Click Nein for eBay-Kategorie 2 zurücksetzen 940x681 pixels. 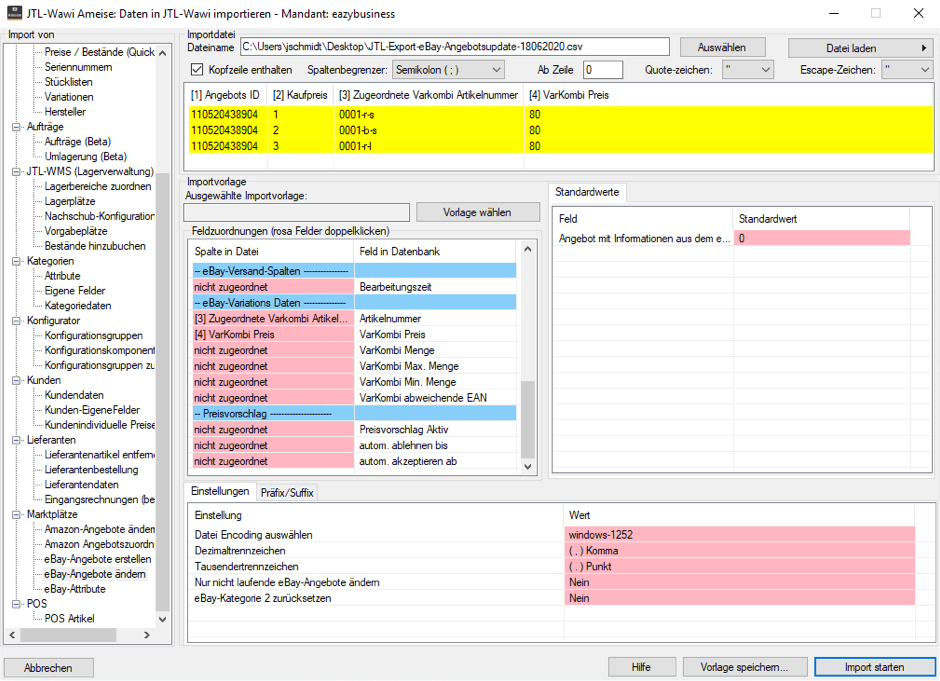pos(740,598)
